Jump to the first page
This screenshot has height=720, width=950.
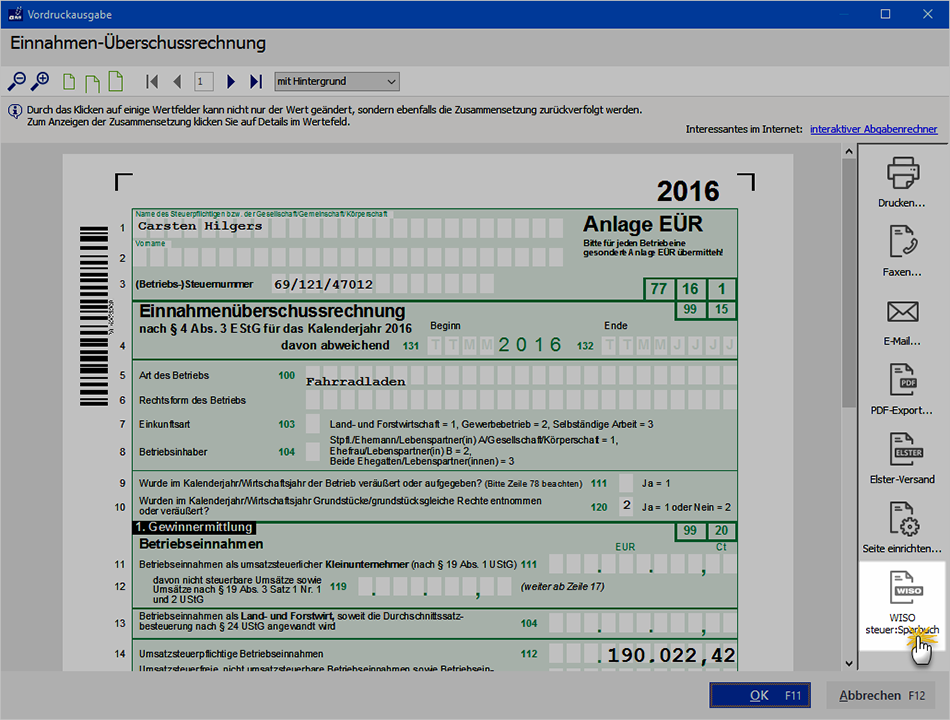coord(152,81)
